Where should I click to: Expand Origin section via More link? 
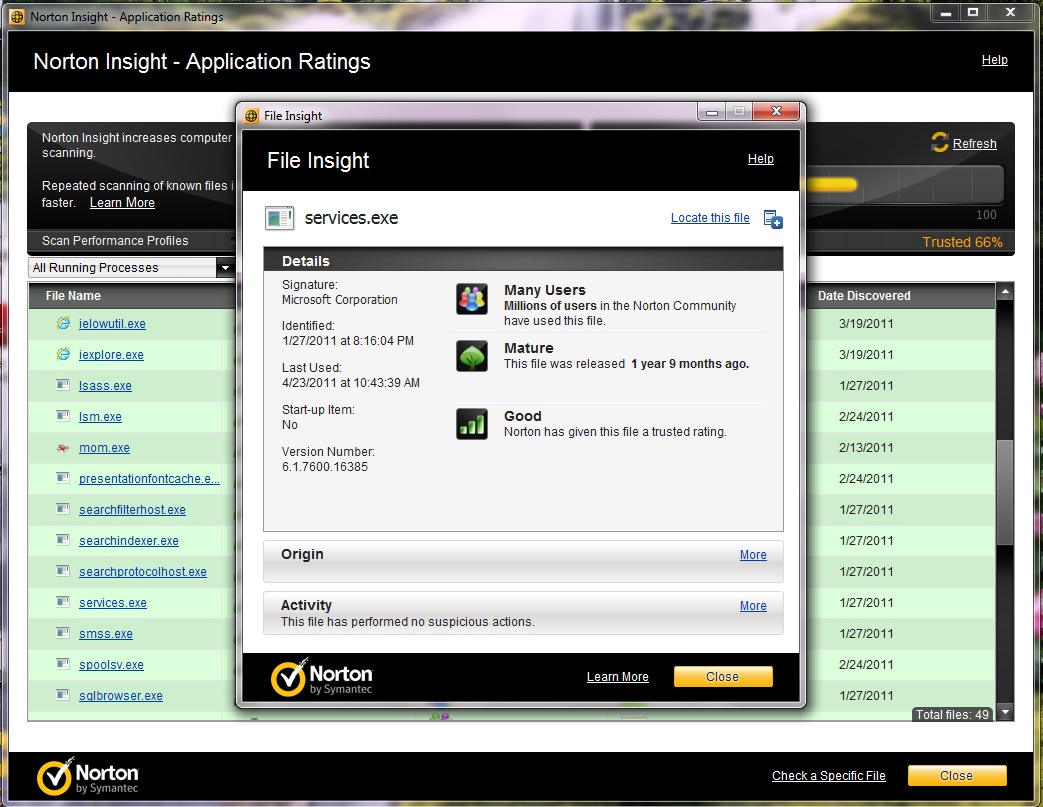click(x=753, y=555)
